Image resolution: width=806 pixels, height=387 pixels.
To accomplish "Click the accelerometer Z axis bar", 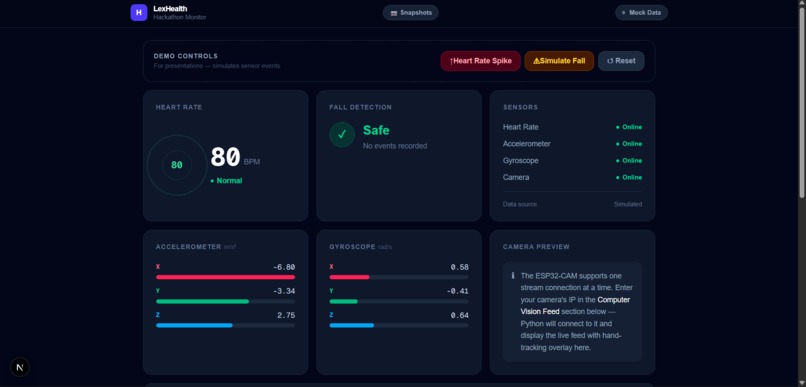I will (x=225, y=325).
